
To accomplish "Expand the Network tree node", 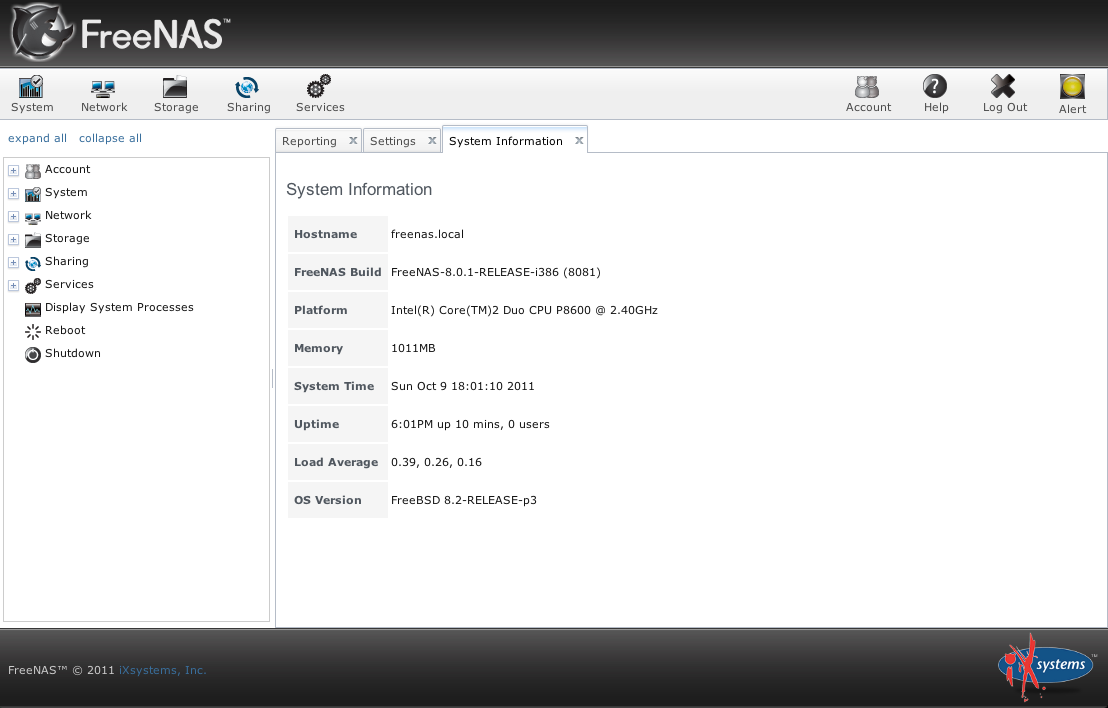I will [13, 217].
